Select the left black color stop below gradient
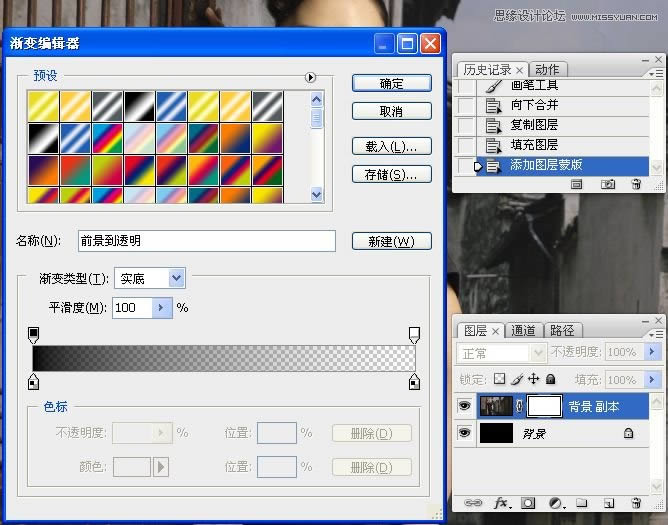The height and width of the screenshot is (525, 668). 33,382
